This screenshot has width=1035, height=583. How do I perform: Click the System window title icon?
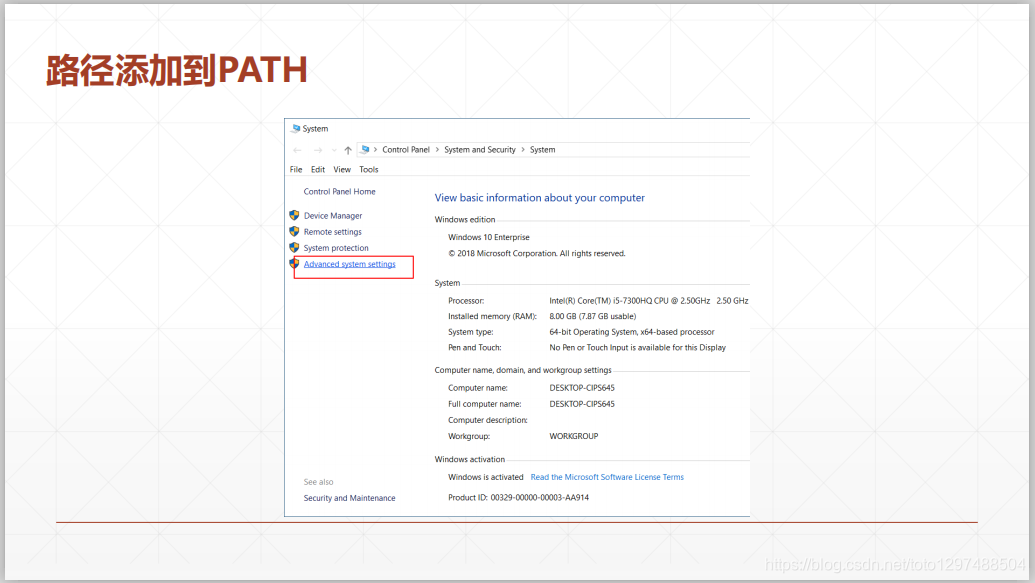click(296, 128)
